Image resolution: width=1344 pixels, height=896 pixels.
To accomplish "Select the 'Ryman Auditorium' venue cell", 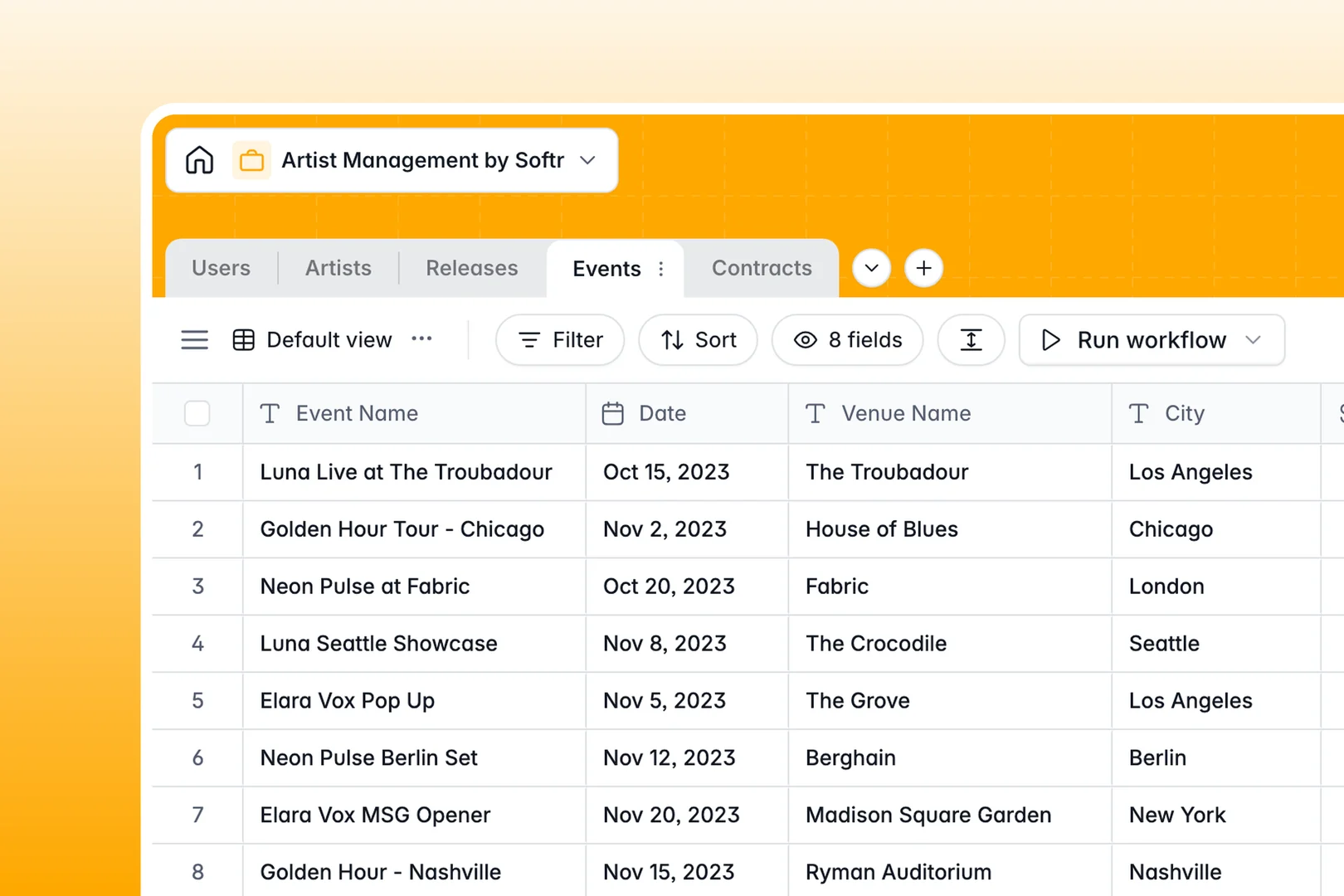I will click(949, 871).
